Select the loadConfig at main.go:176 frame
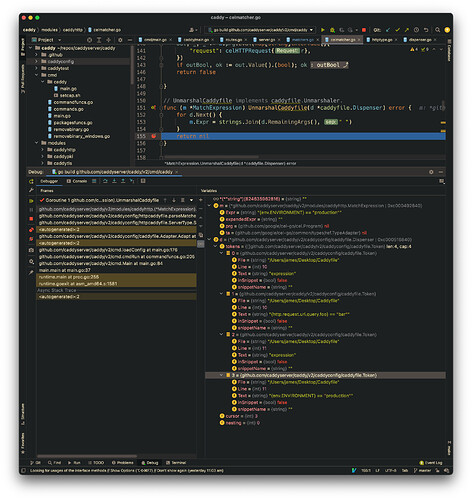 [x=116, y=250]
